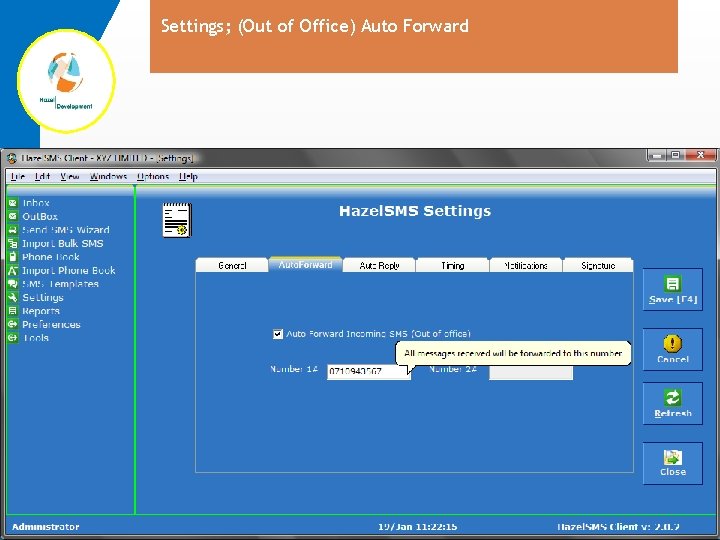Click the OutBox envelope icon
Image resolution: width=720 pixels, height=540 pixels.
12,216
